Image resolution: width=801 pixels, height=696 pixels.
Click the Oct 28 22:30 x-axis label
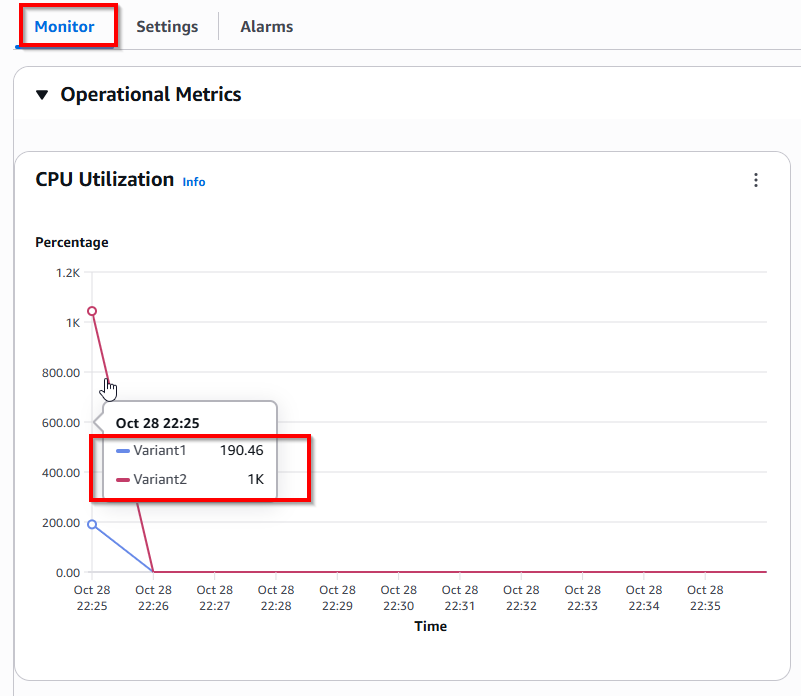click(x=398, y=598)
